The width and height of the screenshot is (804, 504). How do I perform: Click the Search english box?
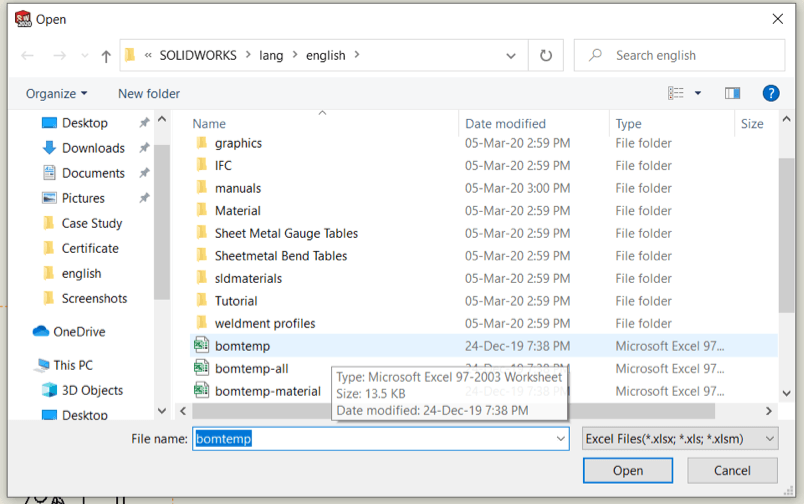[679, 55]
